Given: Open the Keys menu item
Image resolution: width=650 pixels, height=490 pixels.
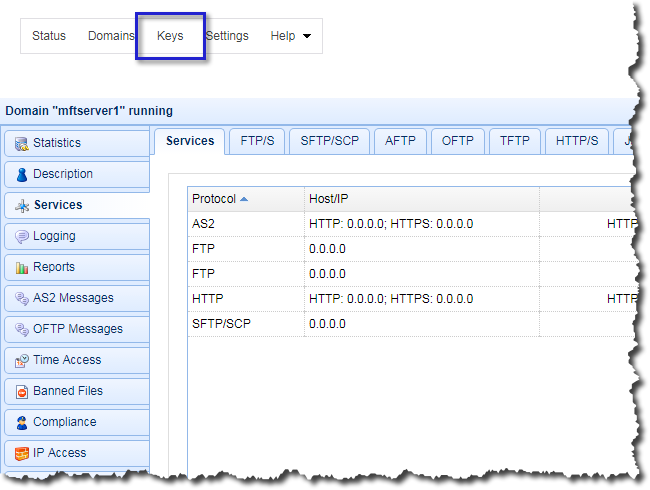Looking at the screenshot, I should click(170, 36).
